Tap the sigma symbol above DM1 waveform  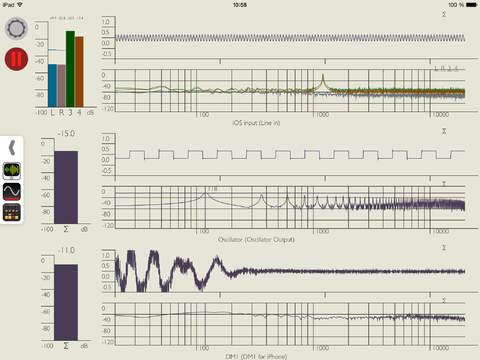coord(444,248)
